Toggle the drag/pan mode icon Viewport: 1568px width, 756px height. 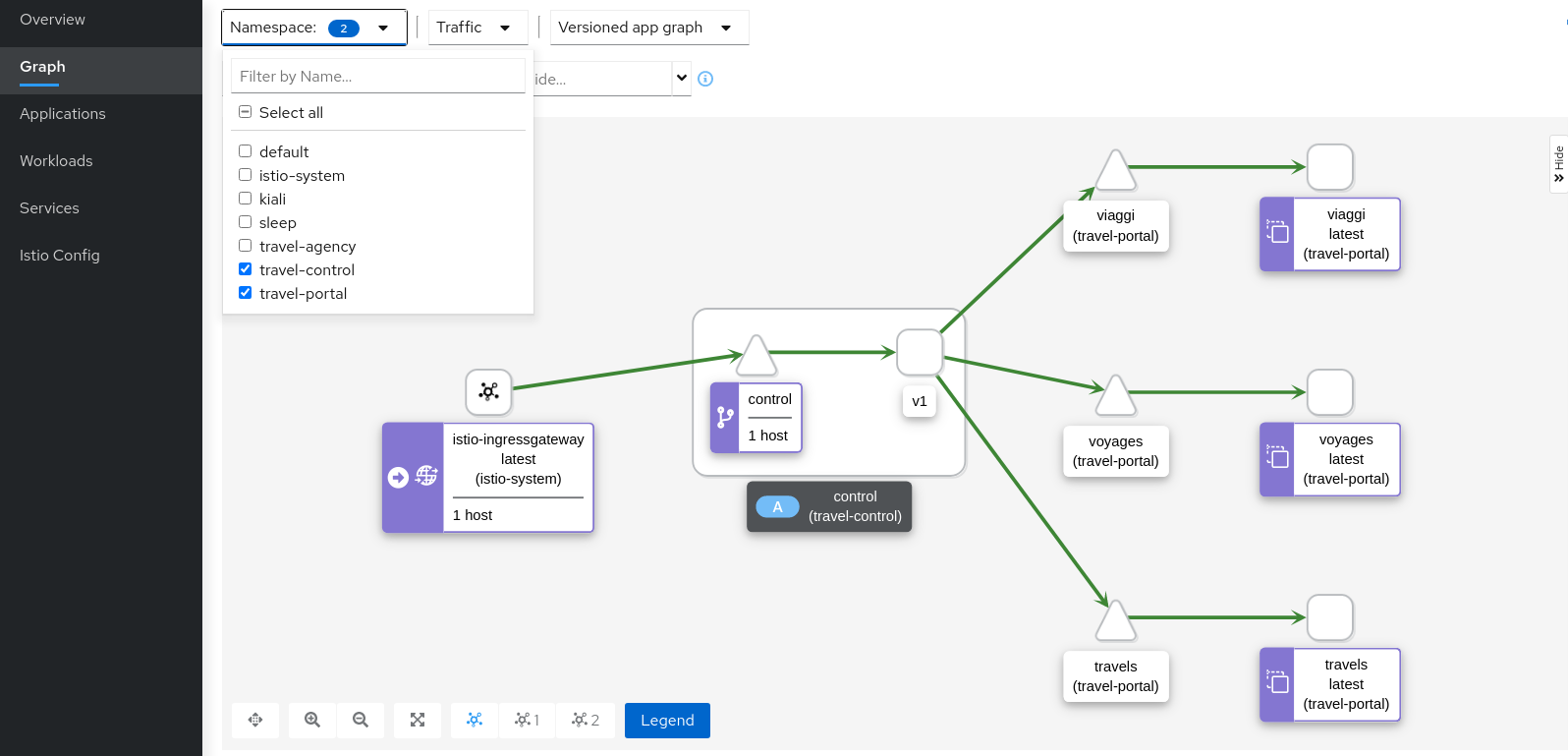(255, 720)
